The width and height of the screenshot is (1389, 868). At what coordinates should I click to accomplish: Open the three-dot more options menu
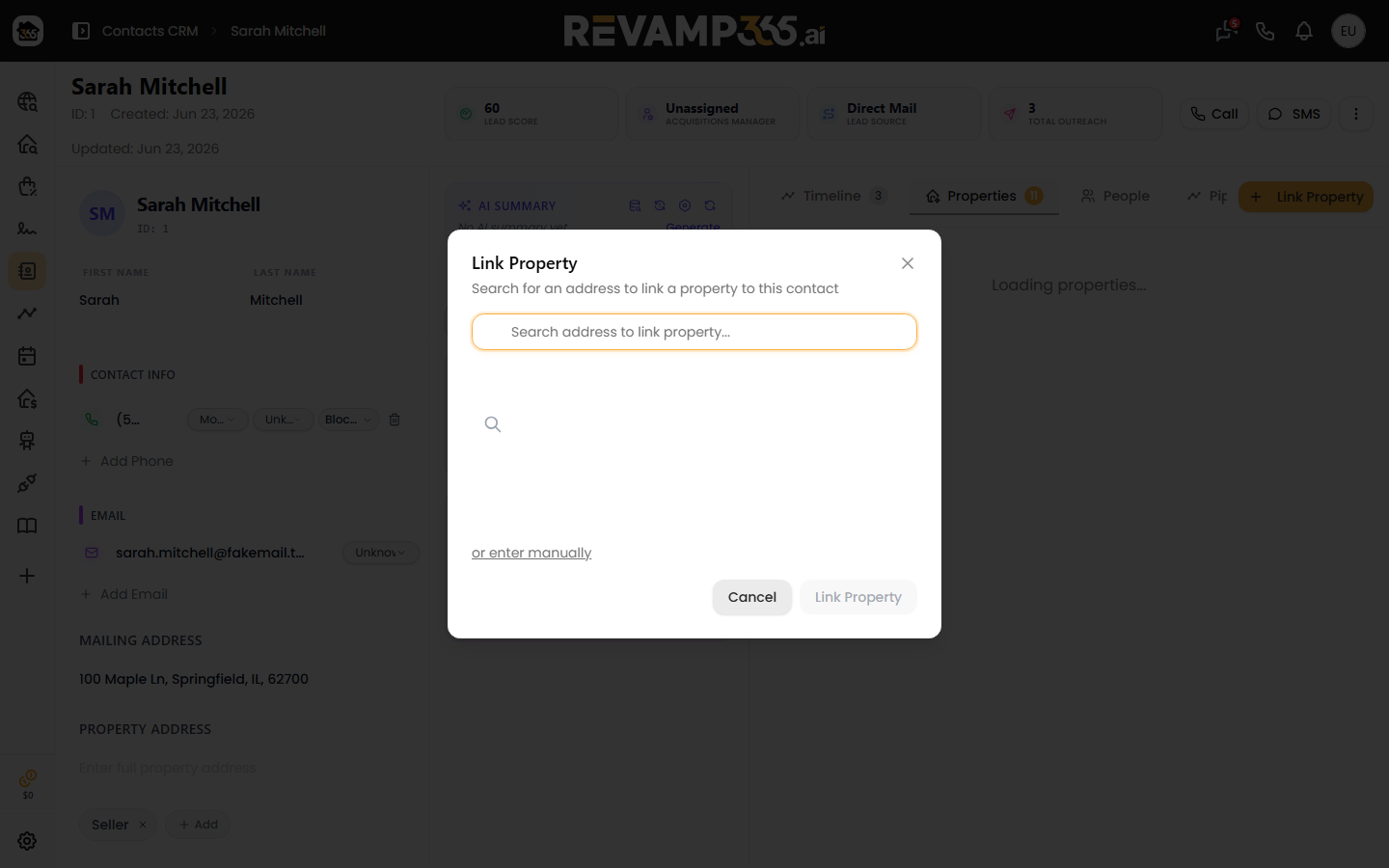pyautogui.click(x=1355, y=114)
